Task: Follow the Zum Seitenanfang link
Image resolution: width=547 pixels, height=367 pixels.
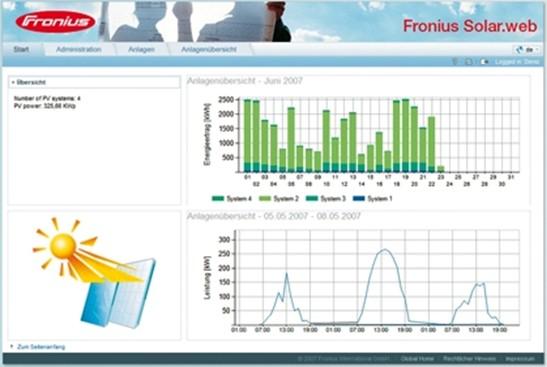Action: coord(41,347)
